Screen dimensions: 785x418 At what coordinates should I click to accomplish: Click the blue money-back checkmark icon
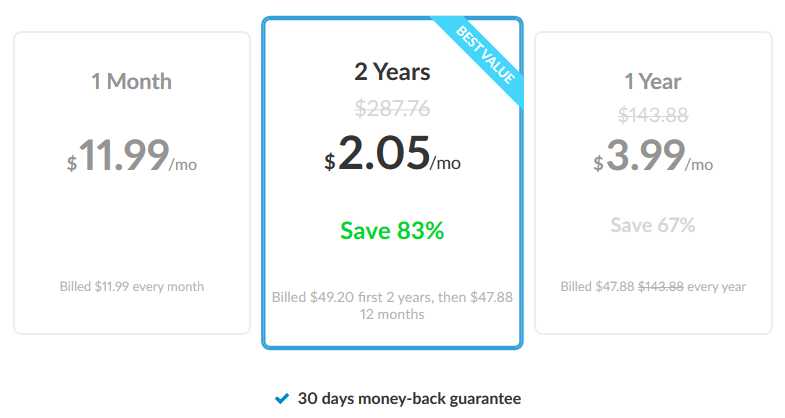[x=282, y=398]
